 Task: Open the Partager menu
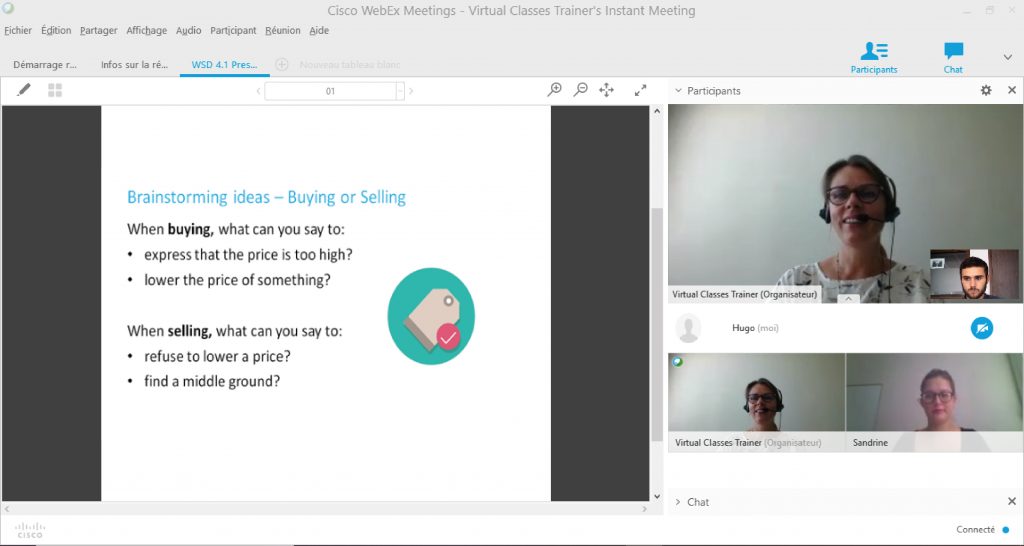[99, 30]
